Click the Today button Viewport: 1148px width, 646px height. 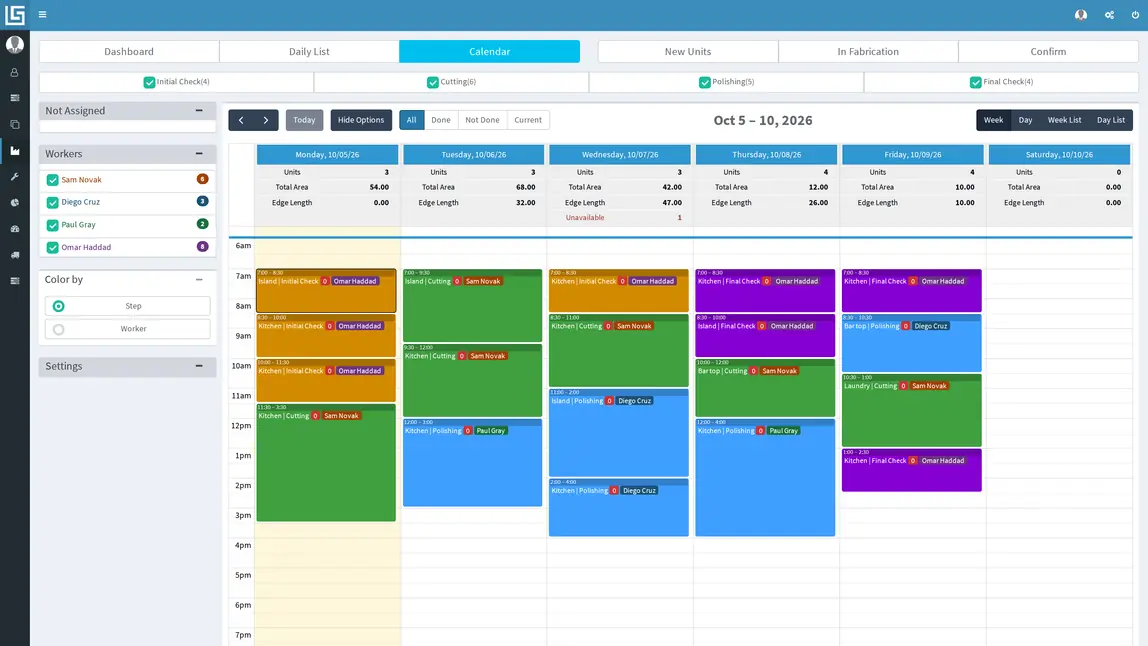click(304, 120)
